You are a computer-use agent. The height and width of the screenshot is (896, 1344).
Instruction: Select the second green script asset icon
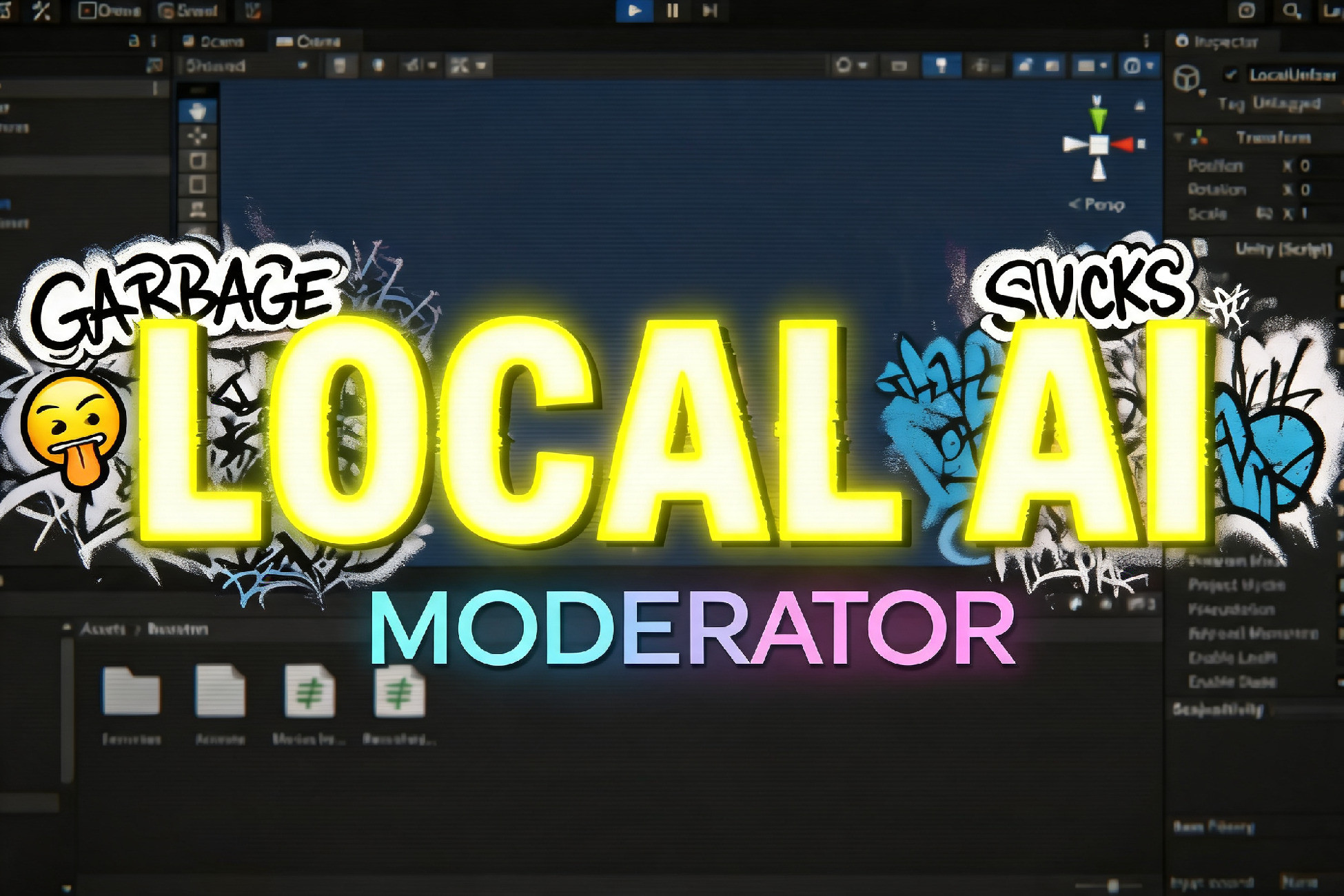pyautogui.click(x=399, y=691)
